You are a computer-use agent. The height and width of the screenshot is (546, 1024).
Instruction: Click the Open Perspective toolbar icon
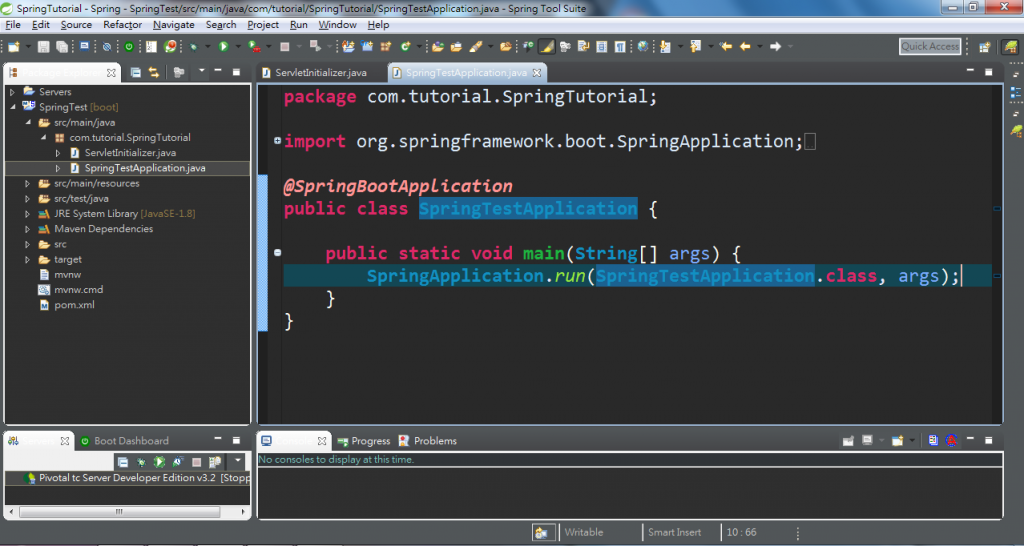tap(984, 46)
